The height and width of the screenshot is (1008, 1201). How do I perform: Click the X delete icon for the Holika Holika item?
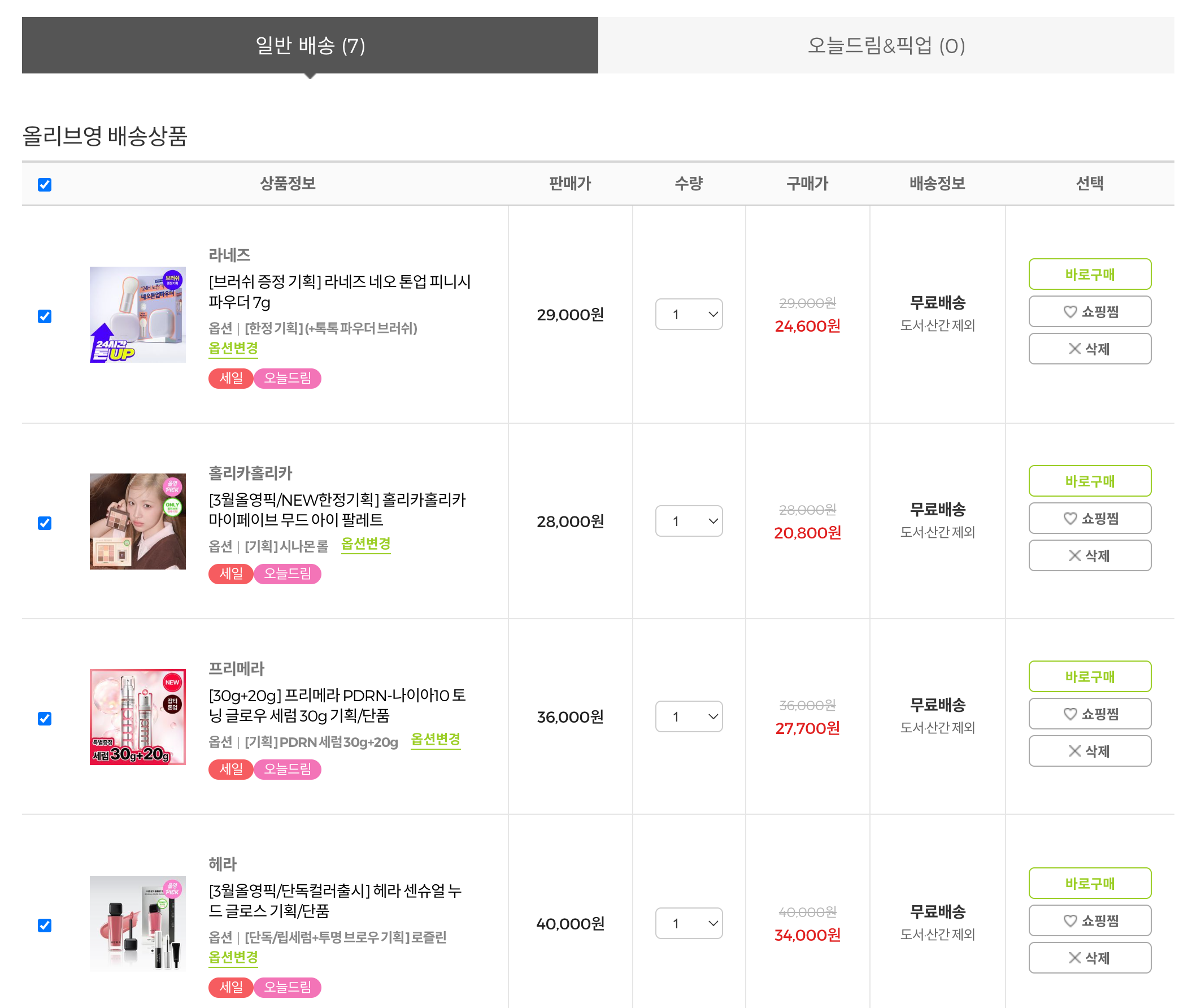[1074, 555]
